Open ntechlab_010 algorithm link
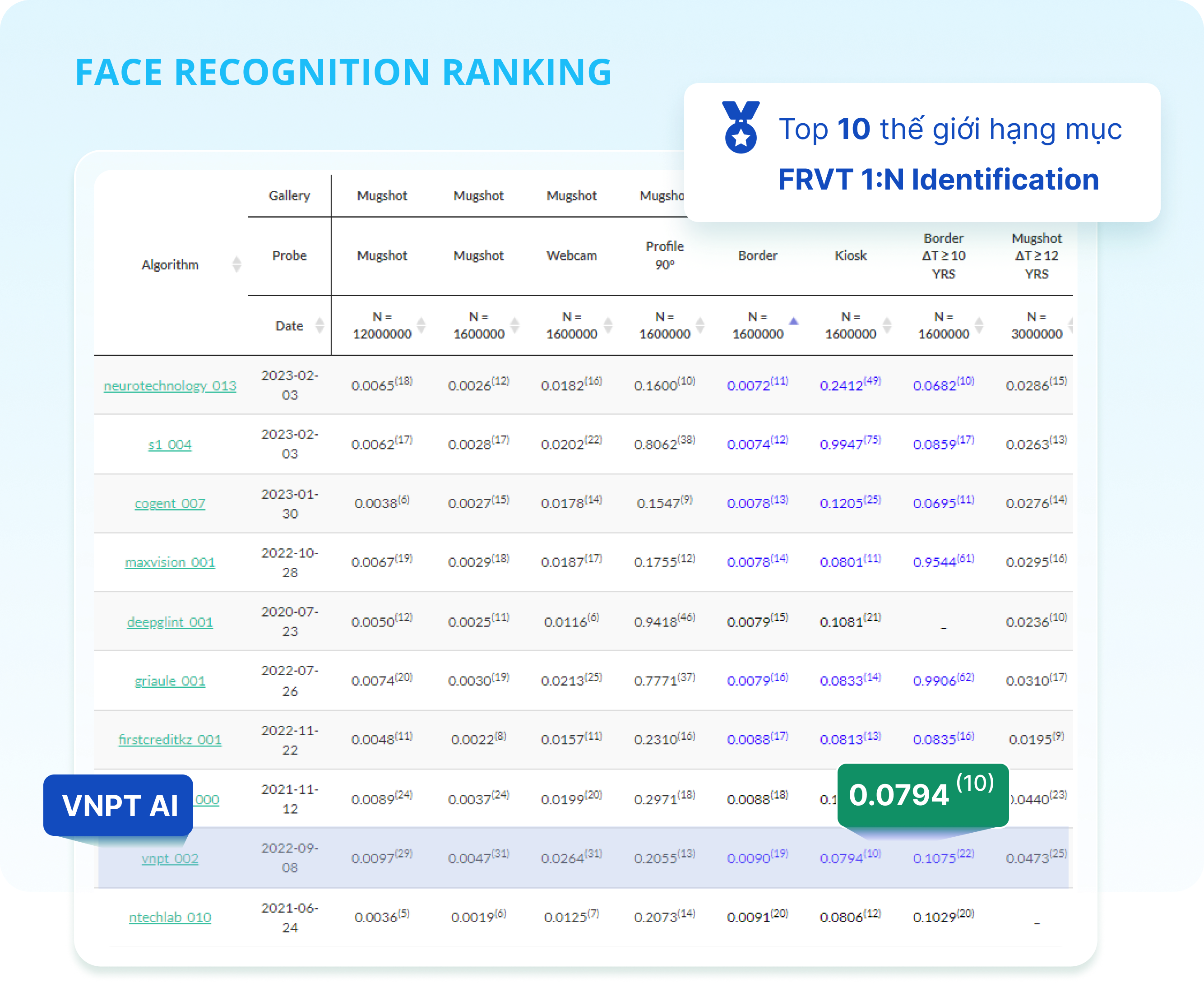This screenshot has width=1204, height=983. coord(170,917)
